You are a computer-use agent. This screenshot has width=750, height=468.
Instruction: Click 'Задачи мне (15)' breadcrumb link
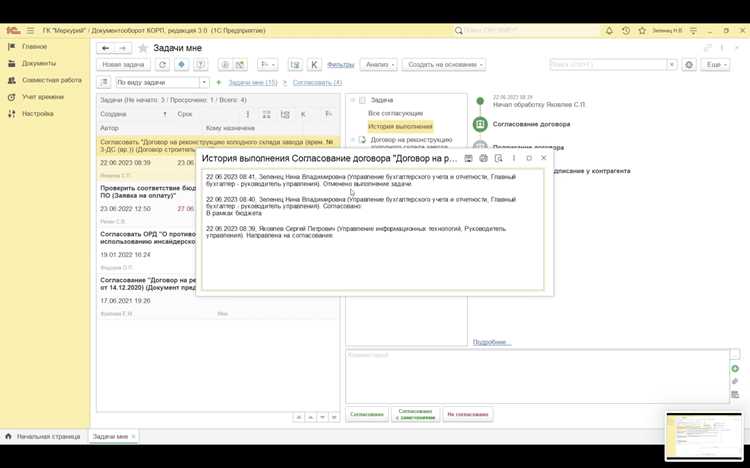(x=253, y=82)
